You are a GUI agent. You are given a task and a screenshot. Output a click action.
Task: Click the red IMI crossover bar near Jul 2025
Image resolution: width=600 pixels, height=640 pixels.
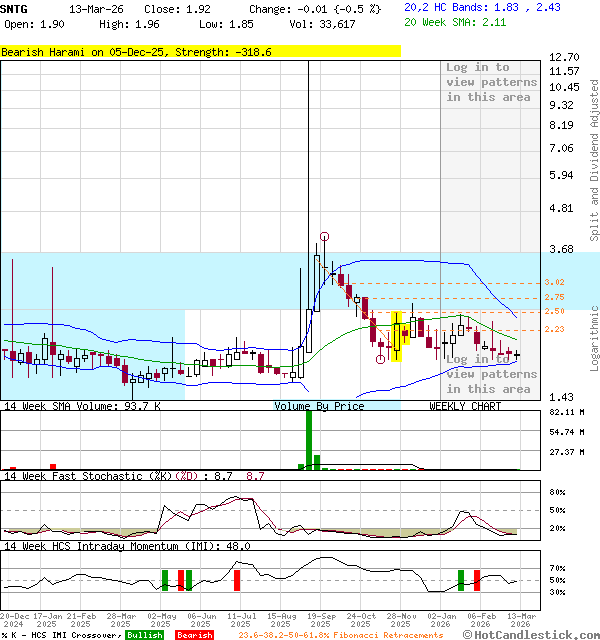coord(237,579)
